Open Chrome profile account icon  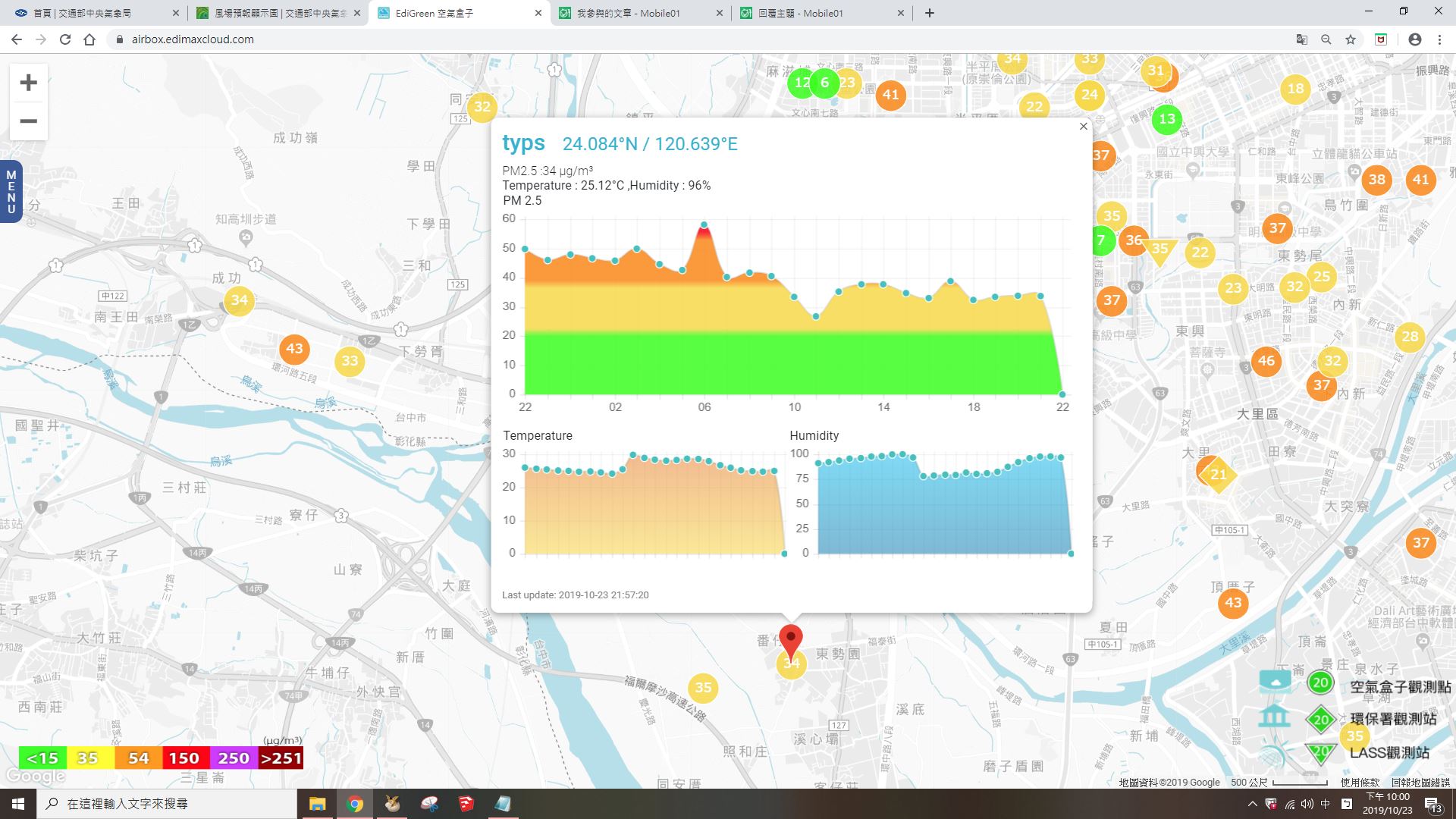(x=1414, y=39)
